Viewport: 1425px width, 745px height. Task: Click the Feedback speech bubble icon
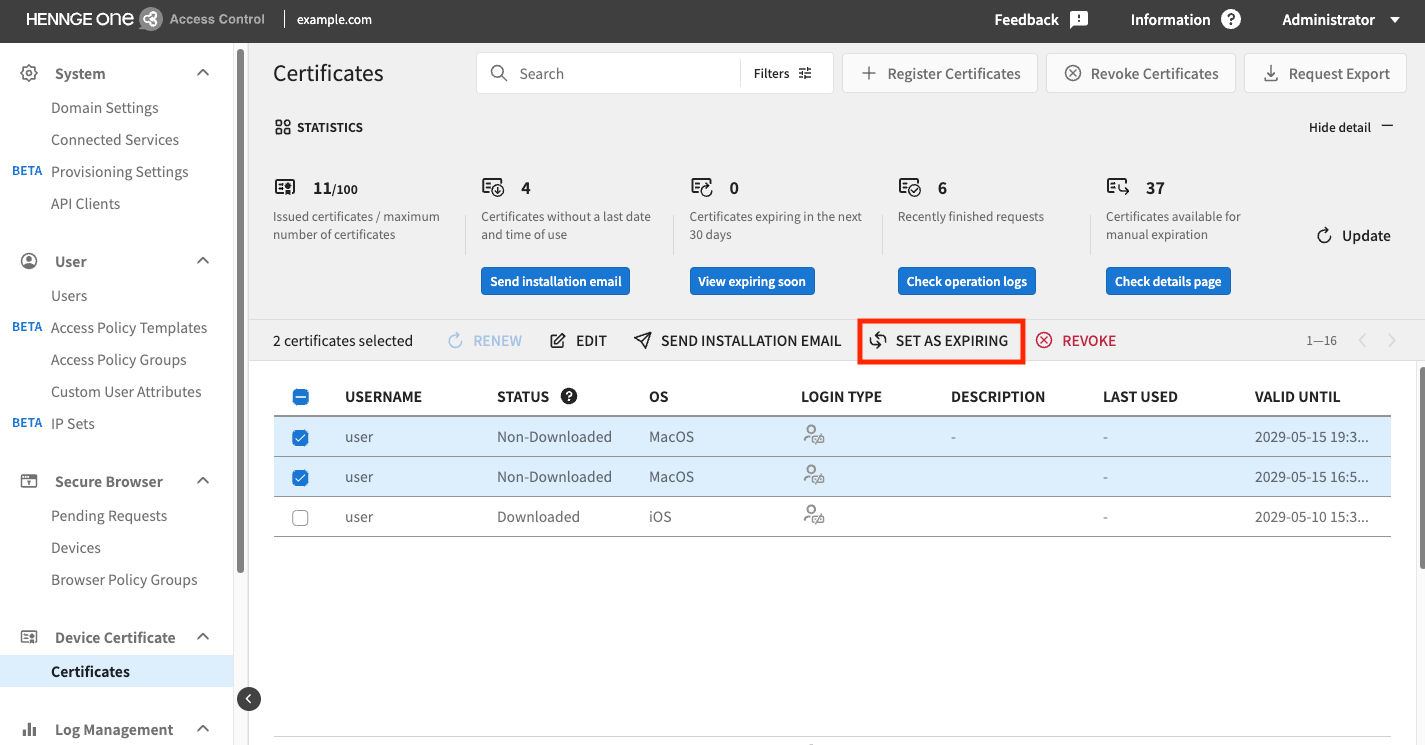(x=1079, y=20)
